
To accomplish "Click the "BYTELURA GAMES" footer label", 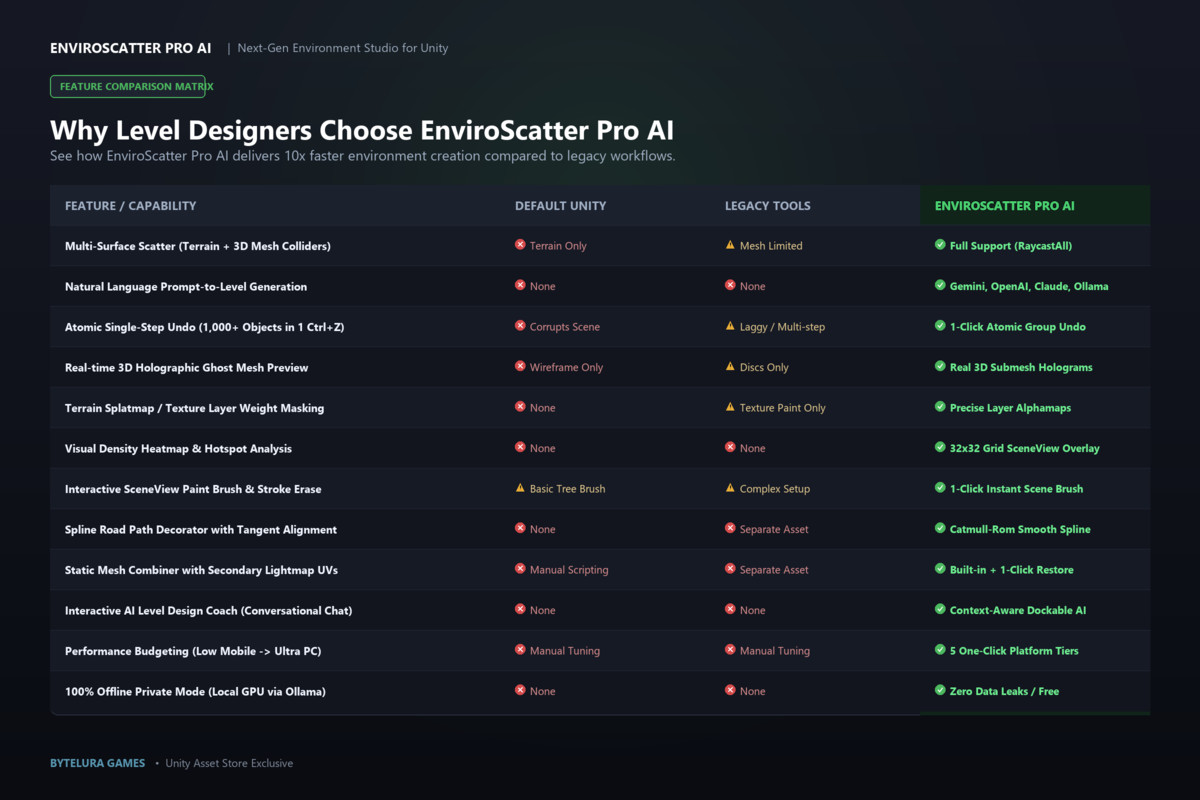I will (98, 763).
